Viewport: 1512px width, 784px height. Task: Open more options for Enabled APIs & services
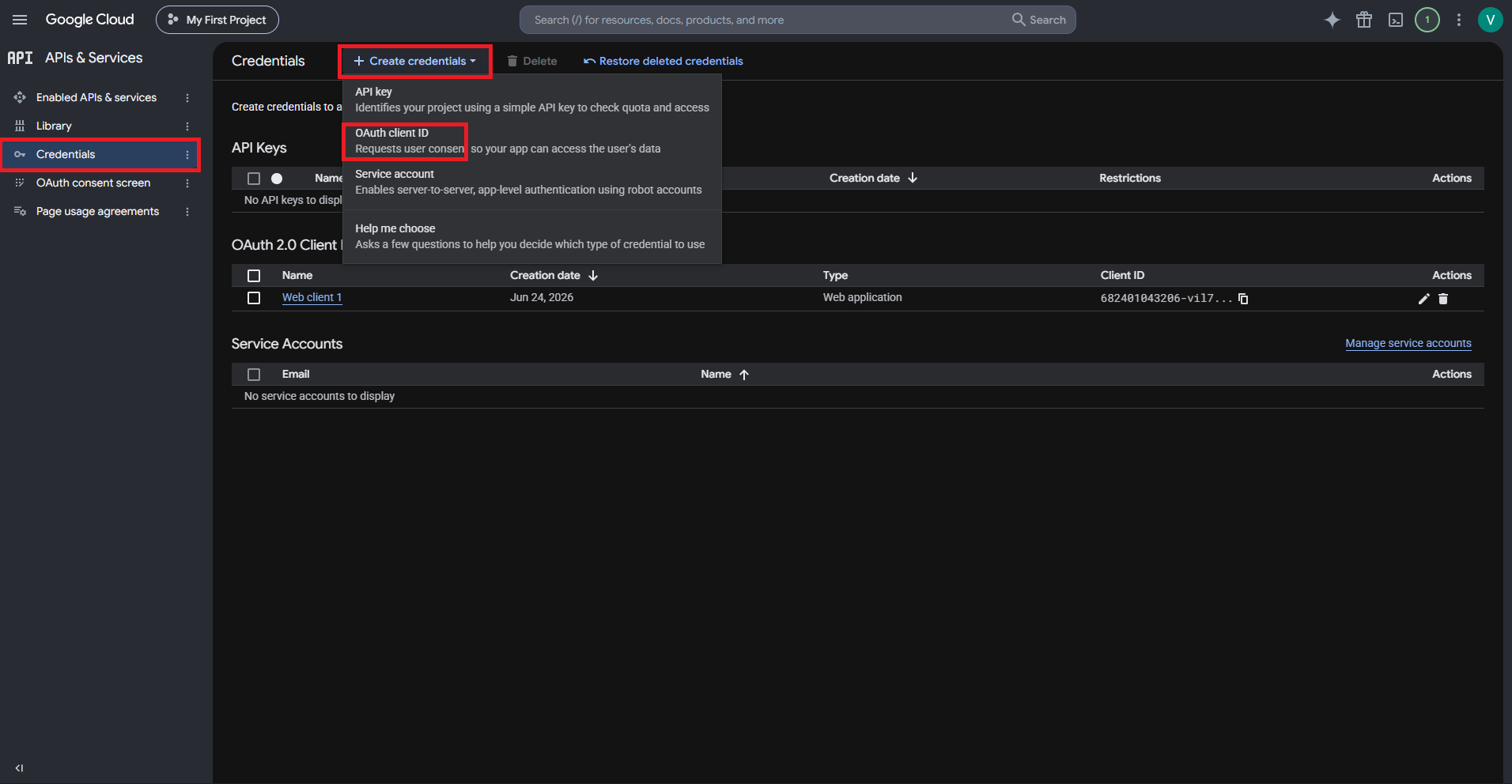coord(187,98)
